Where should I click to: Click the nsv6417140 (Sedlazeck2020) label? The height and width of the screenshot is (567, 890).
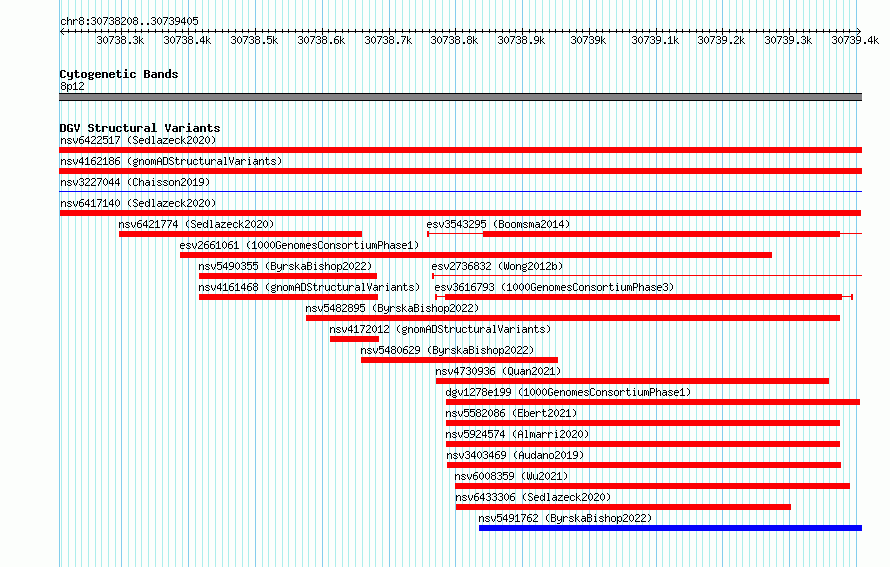(x=138, y=203)
